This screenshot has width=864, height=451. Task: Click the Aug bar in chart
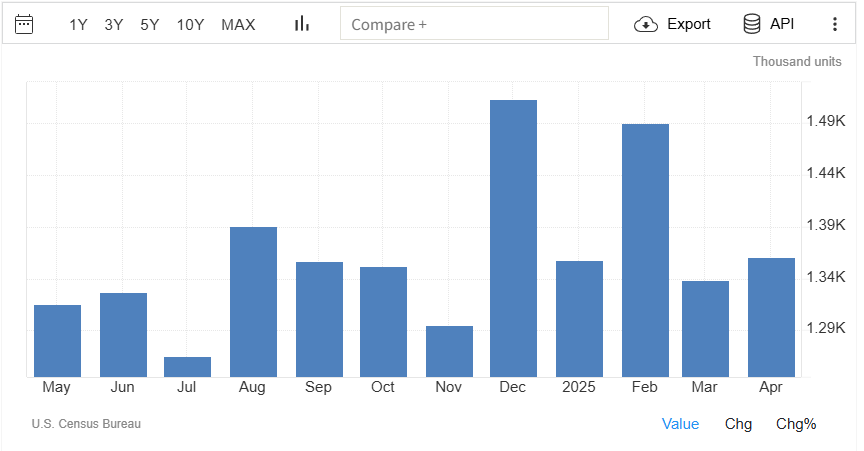click(253, 302)
